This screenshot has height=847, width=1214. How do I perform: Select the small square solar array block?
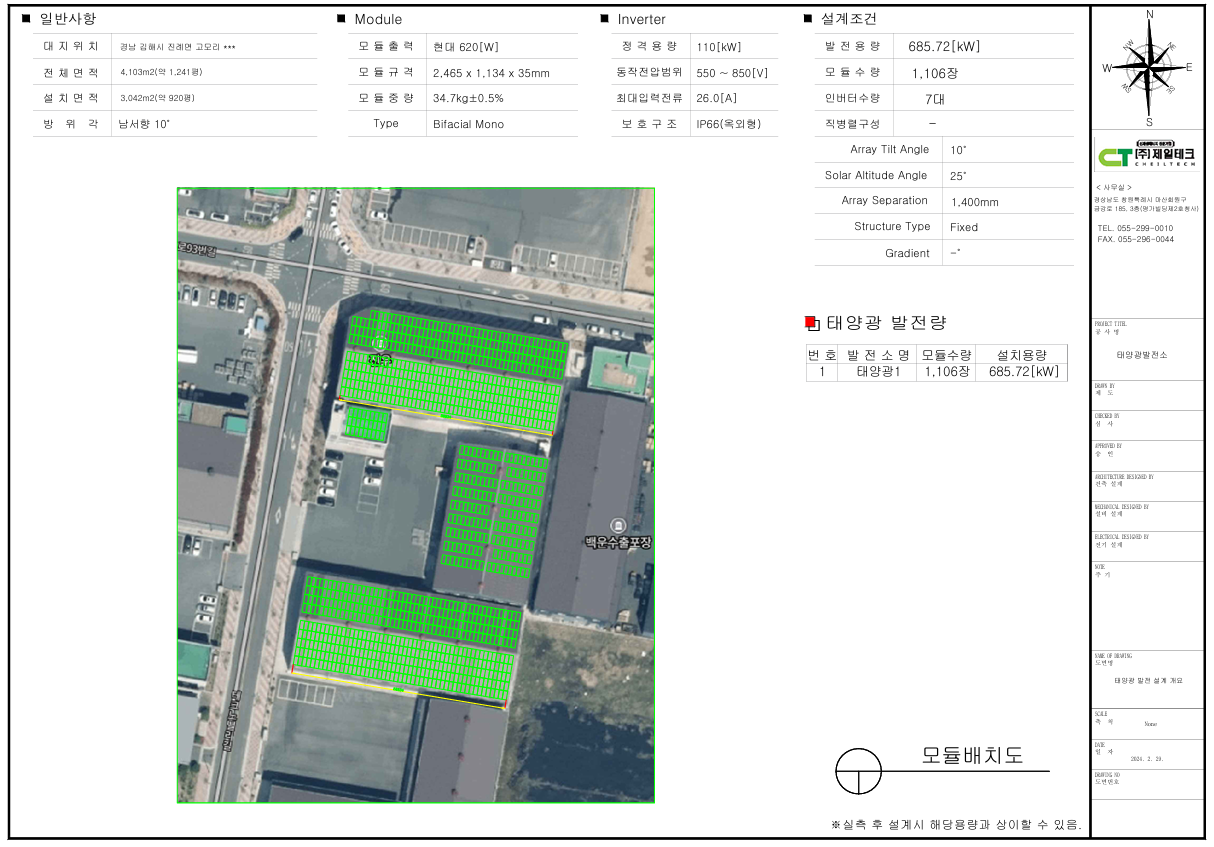click(x=367, y=423)
